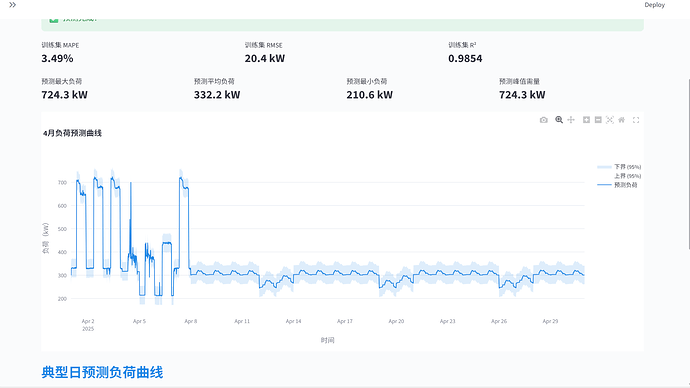Click the 训练集 RMSE metric label
This screenshot has width=690, height=388.
click(x=264, y=45)
